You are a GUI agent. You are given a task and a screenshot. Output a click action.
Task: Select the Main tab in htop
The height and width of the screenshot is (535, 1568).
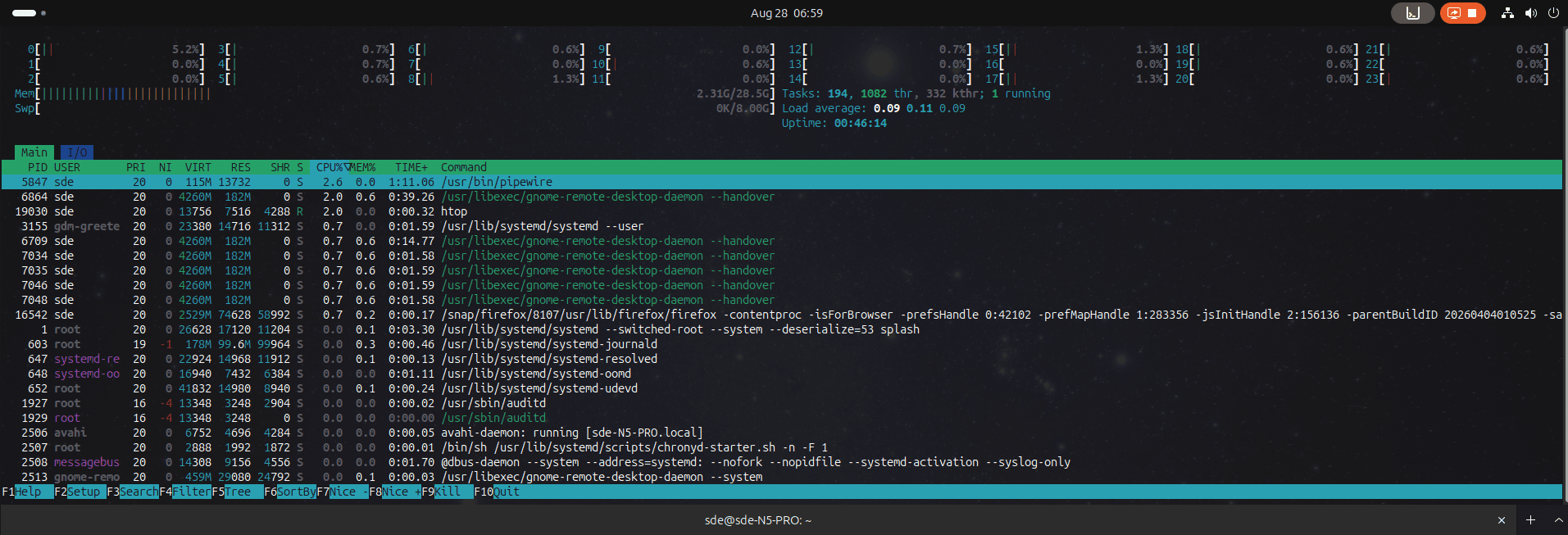(x=34, y=152)
